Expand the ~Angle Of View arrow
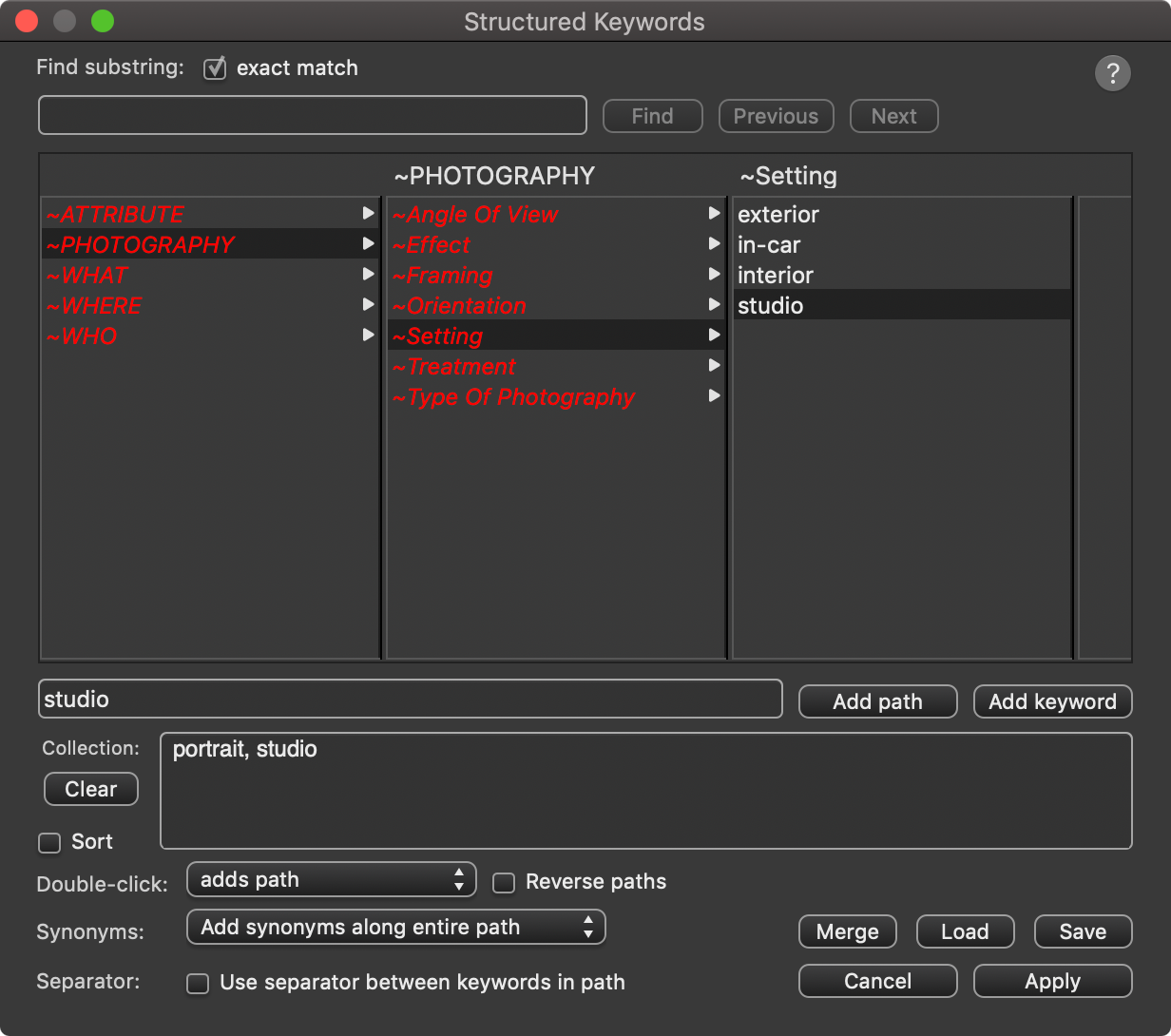The width and height of the screenshot is (1171, 1036). click(x=715, y=214)
